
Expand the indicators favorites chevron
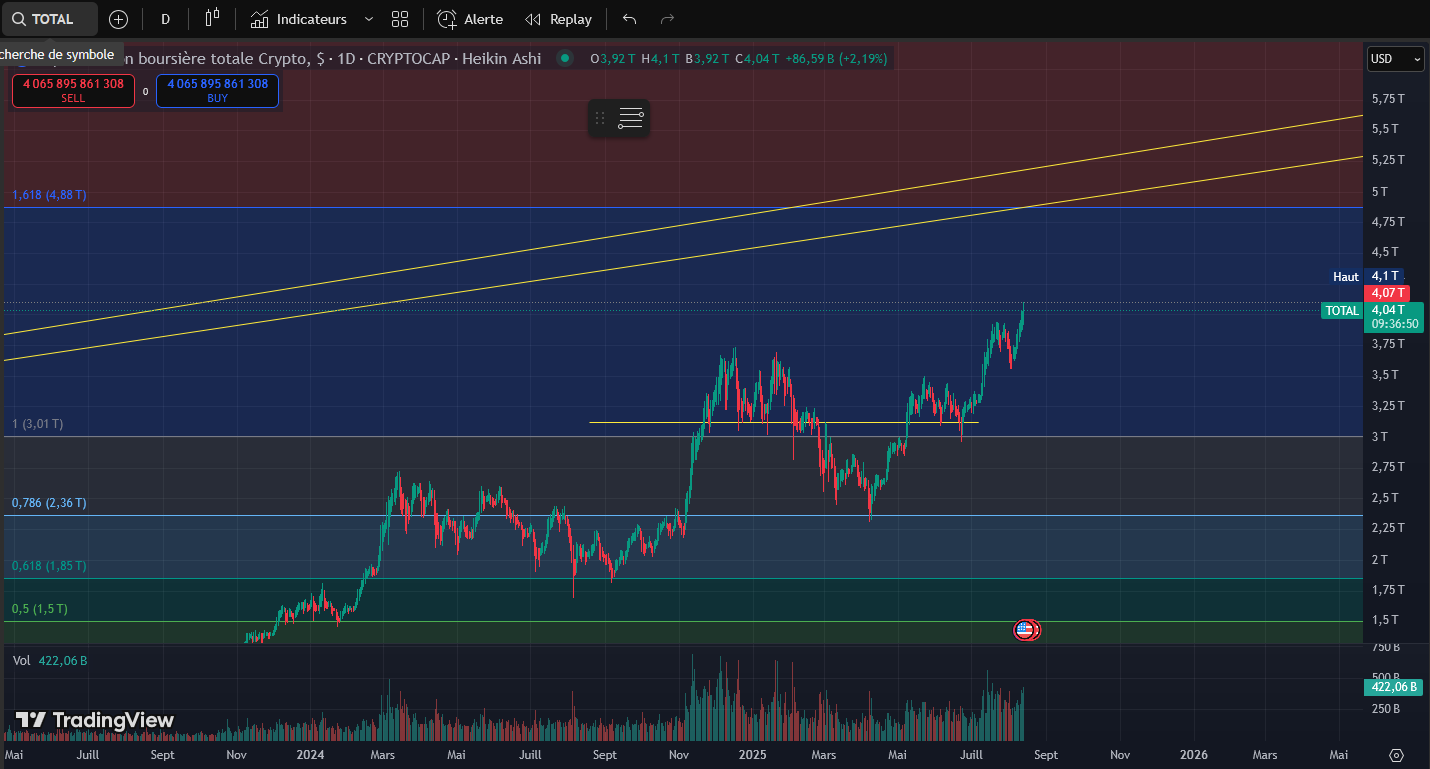(369, 19)
